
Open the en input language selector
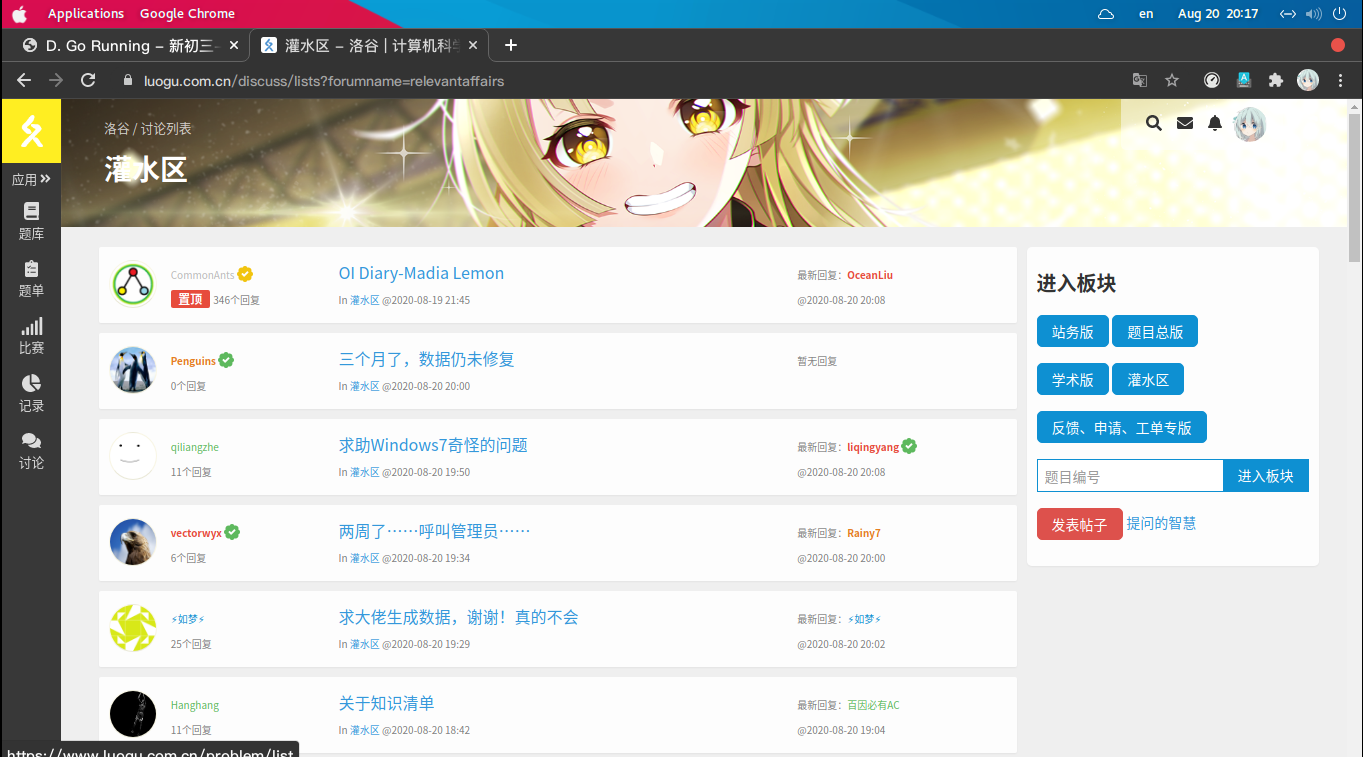[1146, 14]
